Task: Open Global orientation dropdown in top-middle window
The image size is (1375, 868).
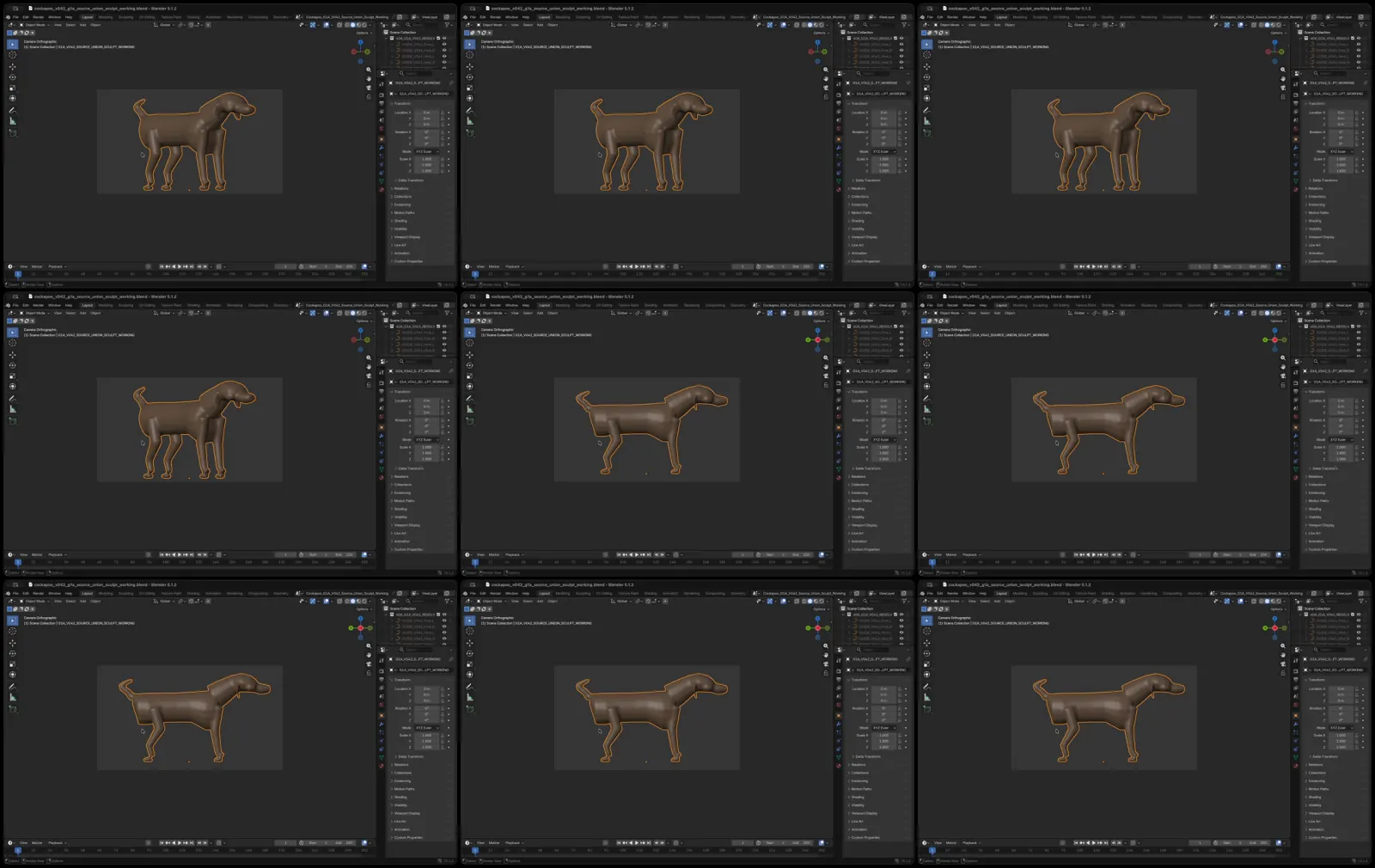Action: point(621,25)
